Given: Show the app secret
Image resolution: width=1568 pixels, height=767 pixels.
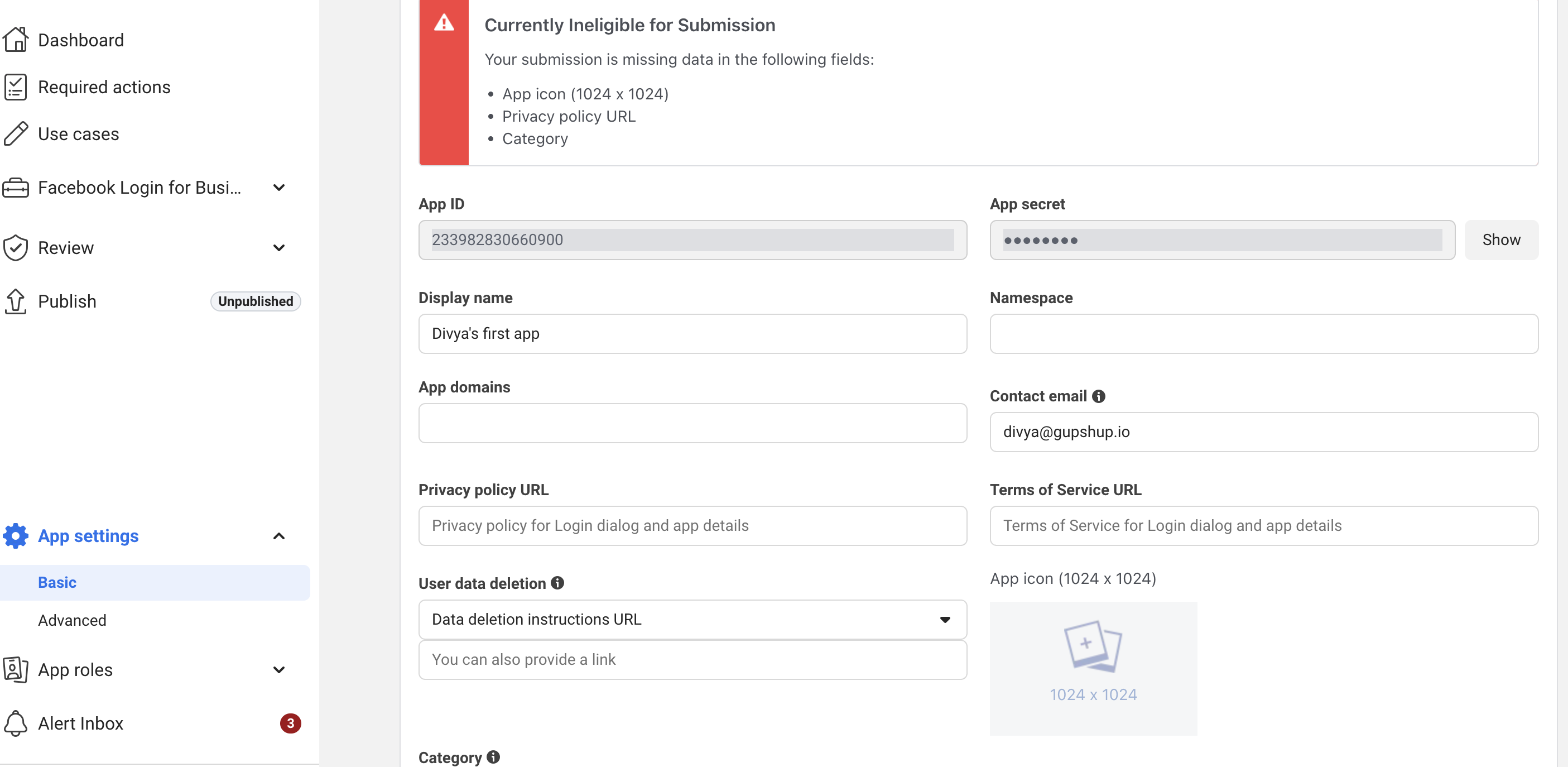Looking at the screenshot, I should (x=1500, y=240).
